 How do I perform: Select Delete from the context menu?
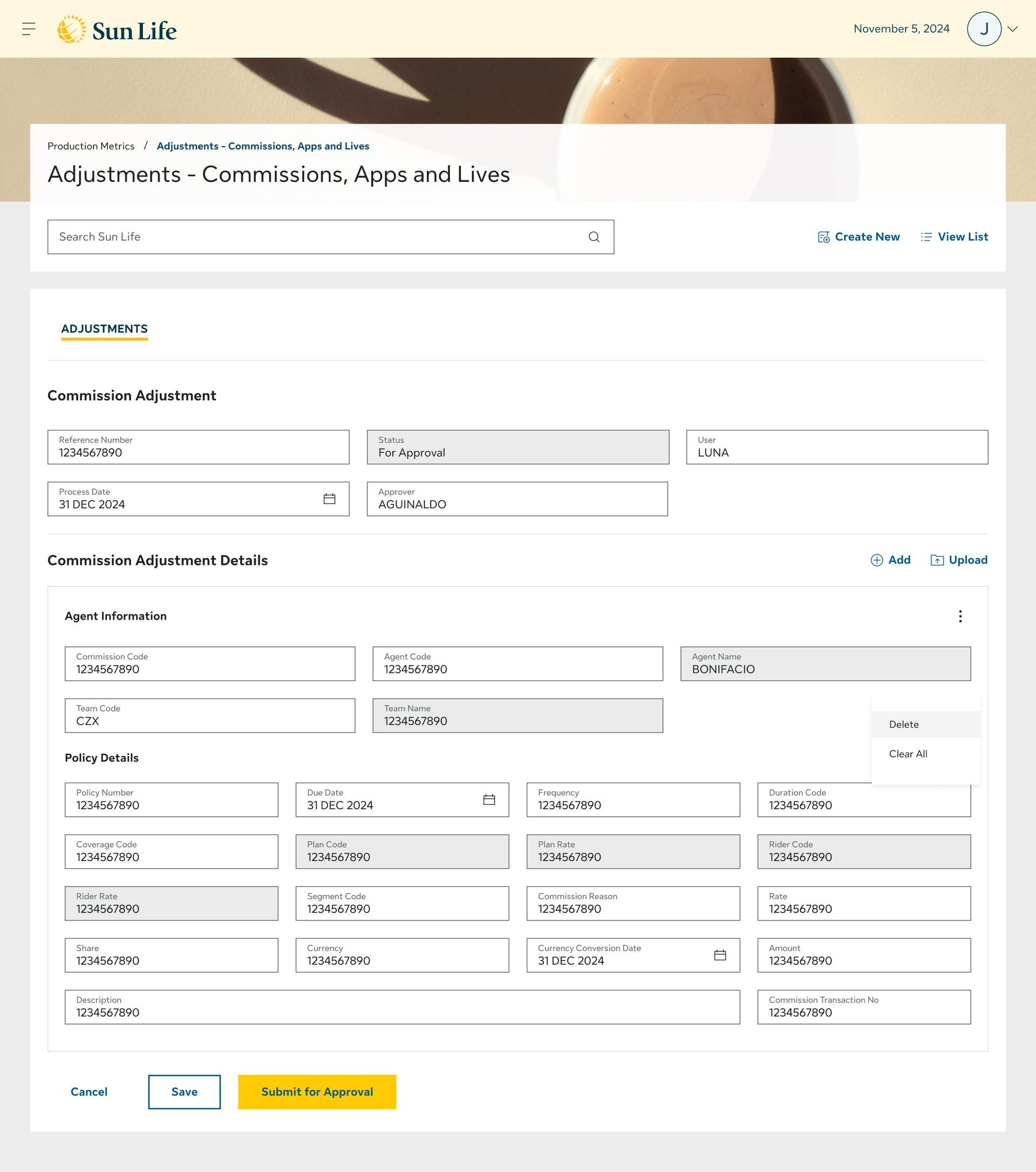coord(904,725)
